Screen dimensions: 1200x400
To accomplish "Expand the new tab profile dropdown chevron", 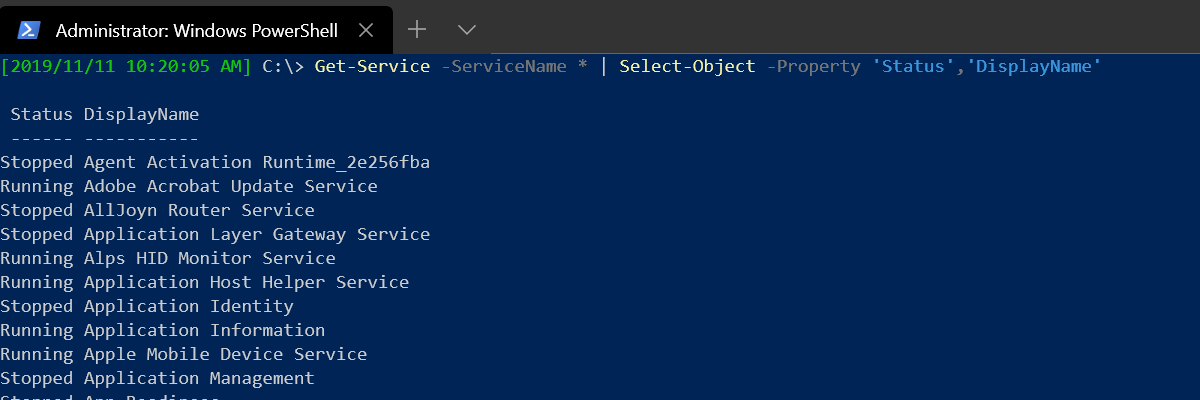I will point(466,29).
